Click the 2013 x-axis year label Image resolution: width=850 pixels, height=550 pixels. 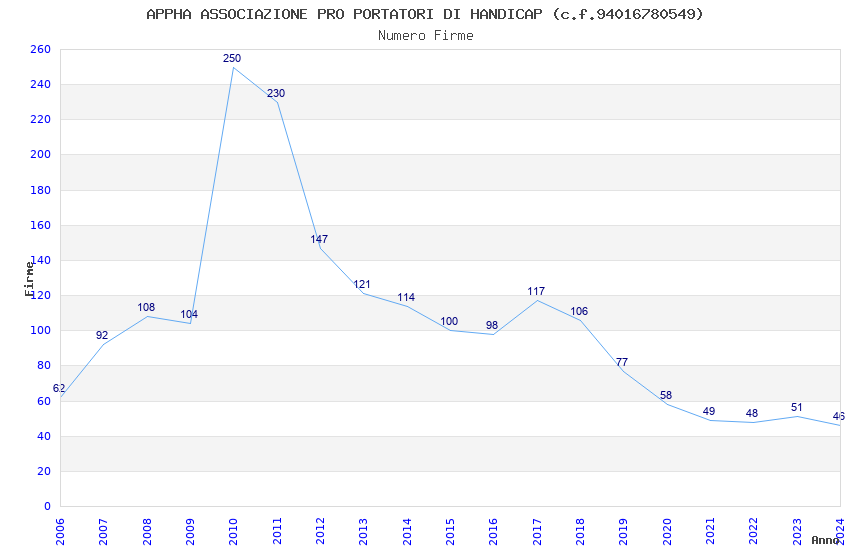coord(363,532)
